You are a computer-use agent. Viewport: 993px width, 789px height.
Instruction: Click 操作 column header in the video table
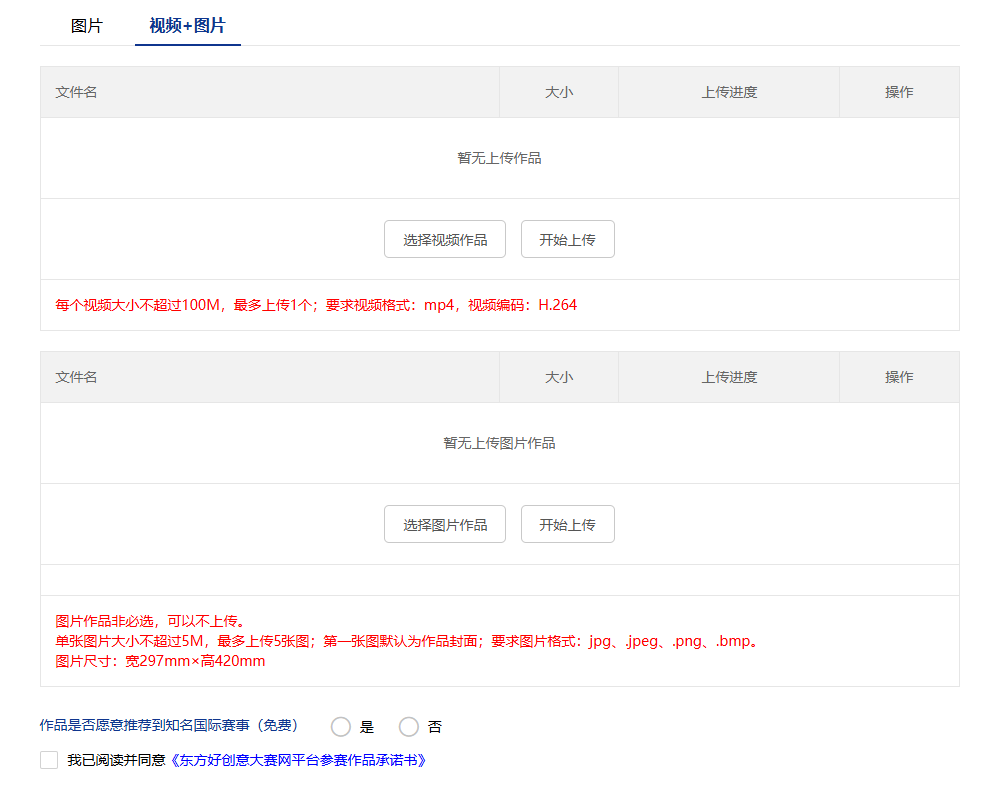[x=899, y=92]
